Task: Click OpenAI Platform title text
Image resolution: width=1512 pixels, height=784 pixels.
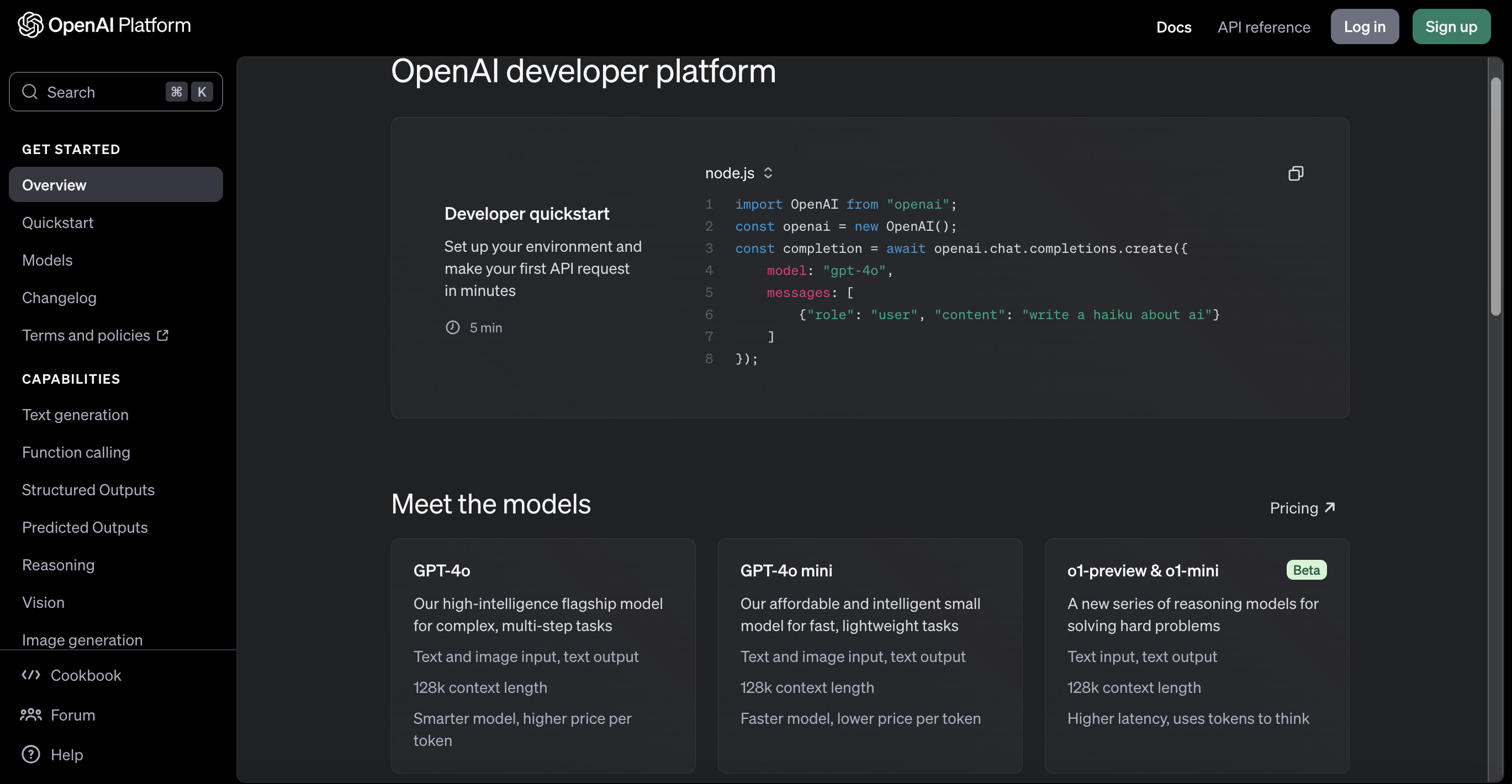Action: tap(119, 25)
